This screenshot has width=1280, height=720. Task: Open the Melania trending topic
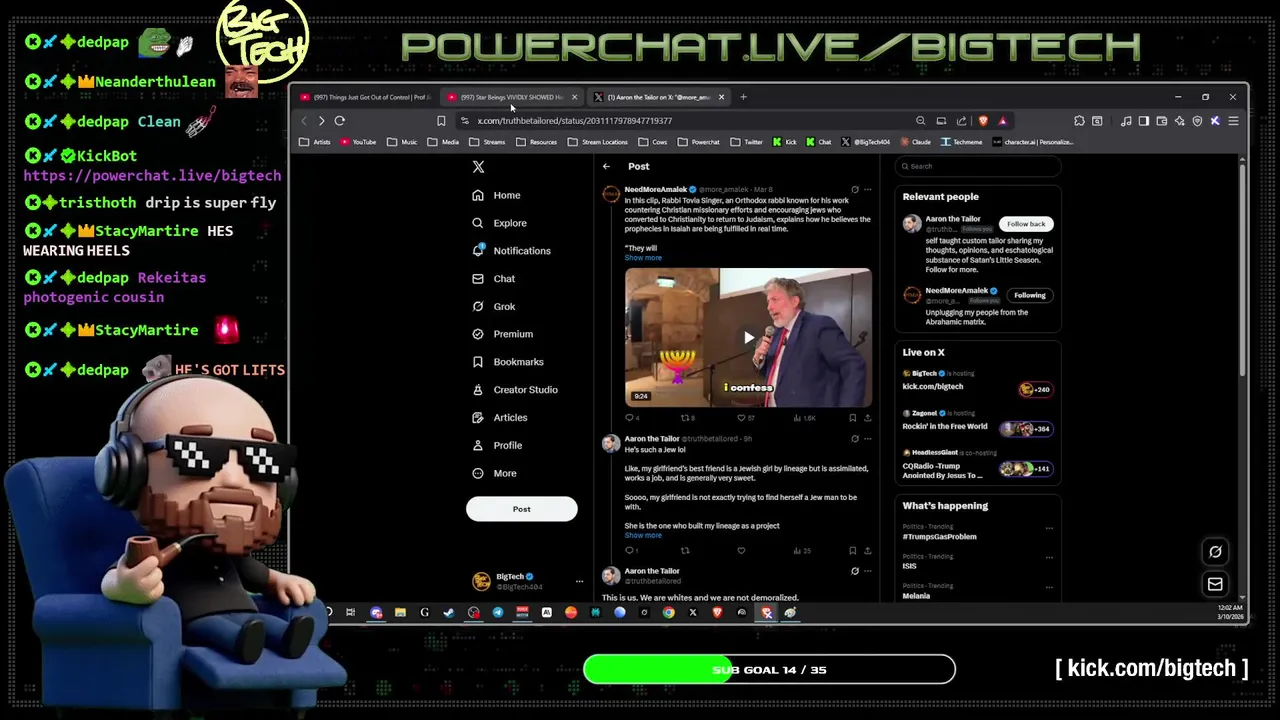pyautogui.click(x=916, y=596)
